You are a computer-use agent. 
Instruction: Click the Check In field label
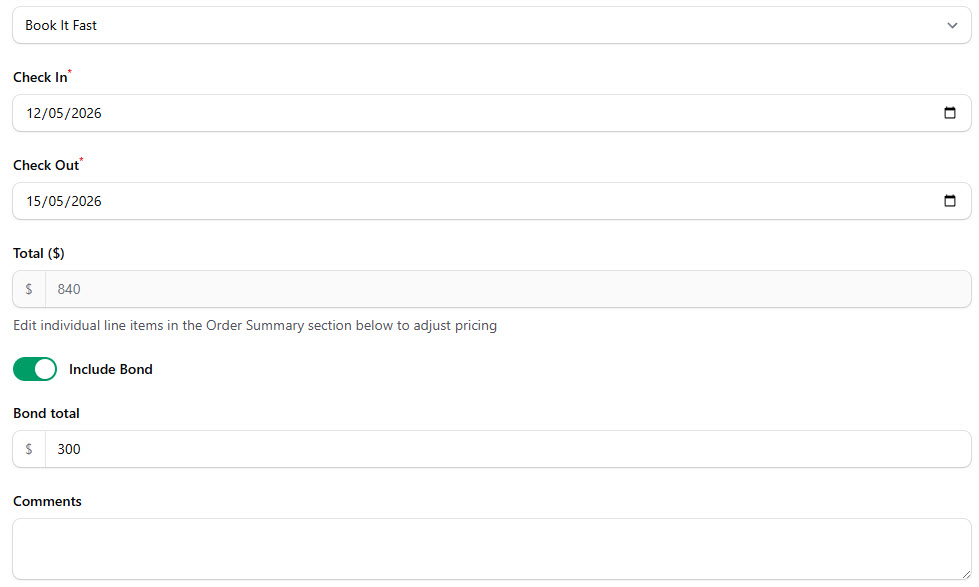pos(40,77)
